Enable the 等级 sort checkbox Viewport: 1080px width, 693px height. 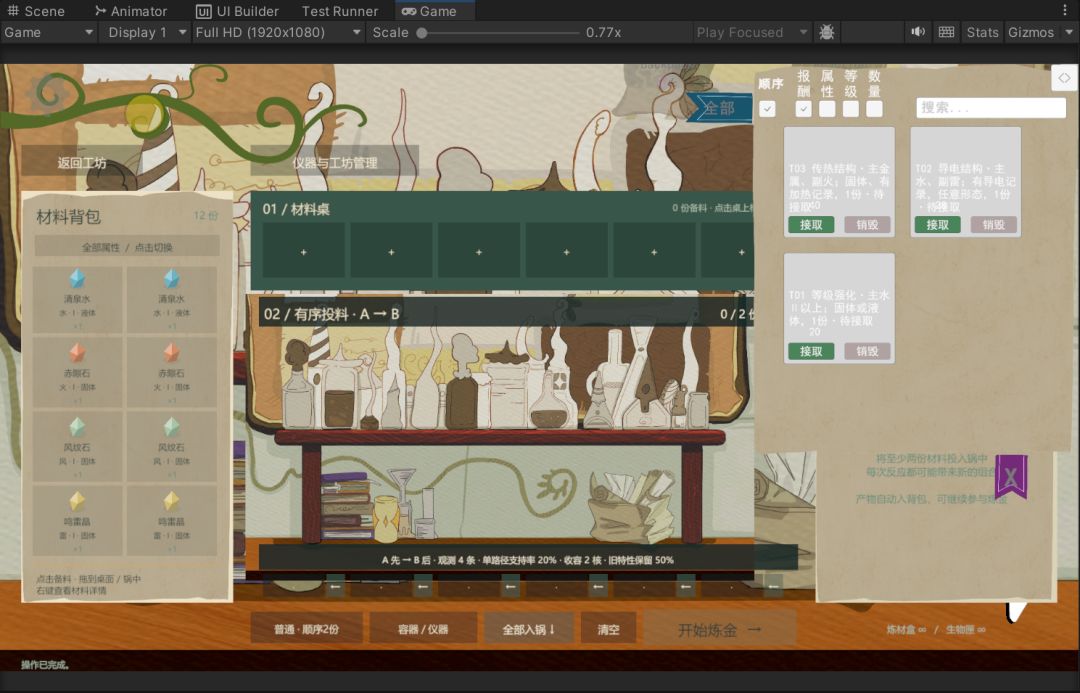coord(851,109)
